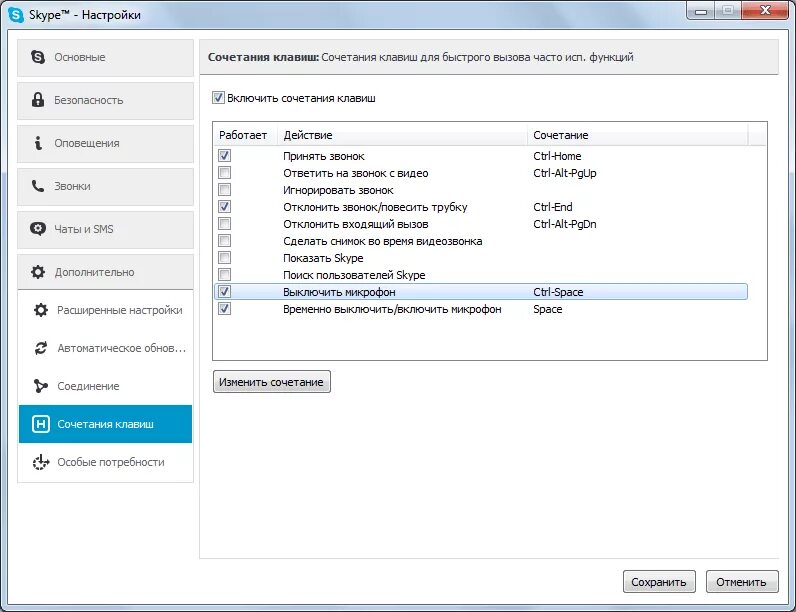Click the Изменить сочетание button

tap(272, 382)
